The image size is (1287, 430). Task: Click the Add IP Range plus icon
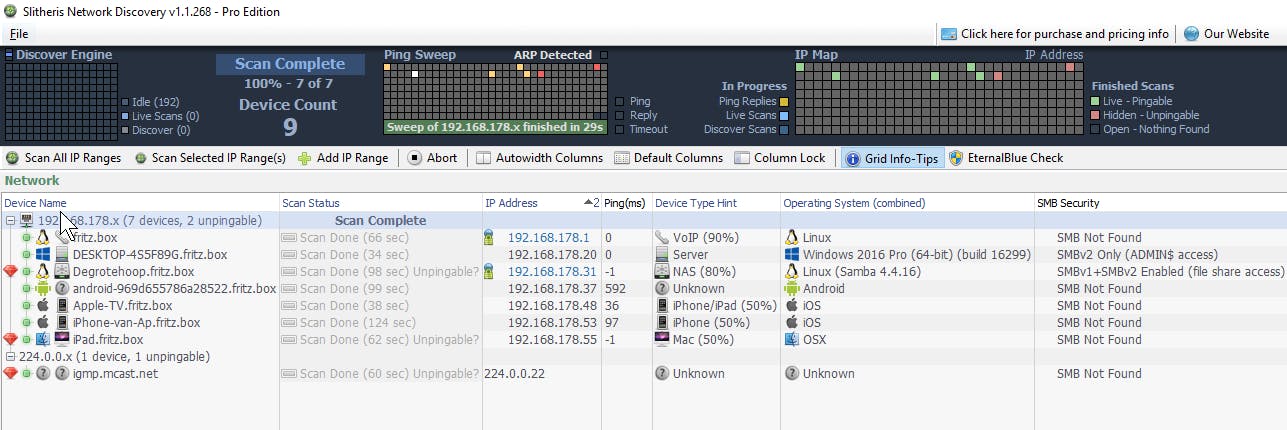[305, 158]
